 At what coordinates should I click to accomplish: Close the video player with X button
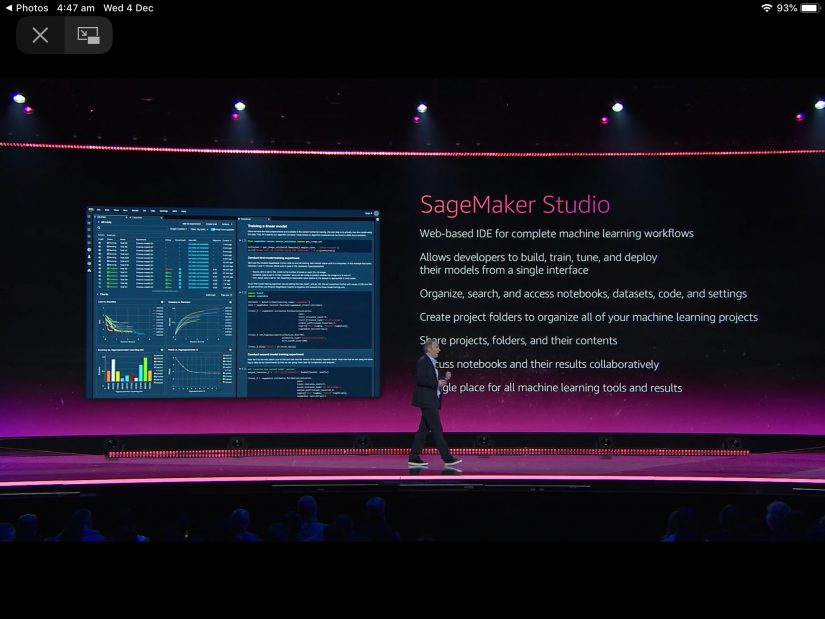click(41, 35)
